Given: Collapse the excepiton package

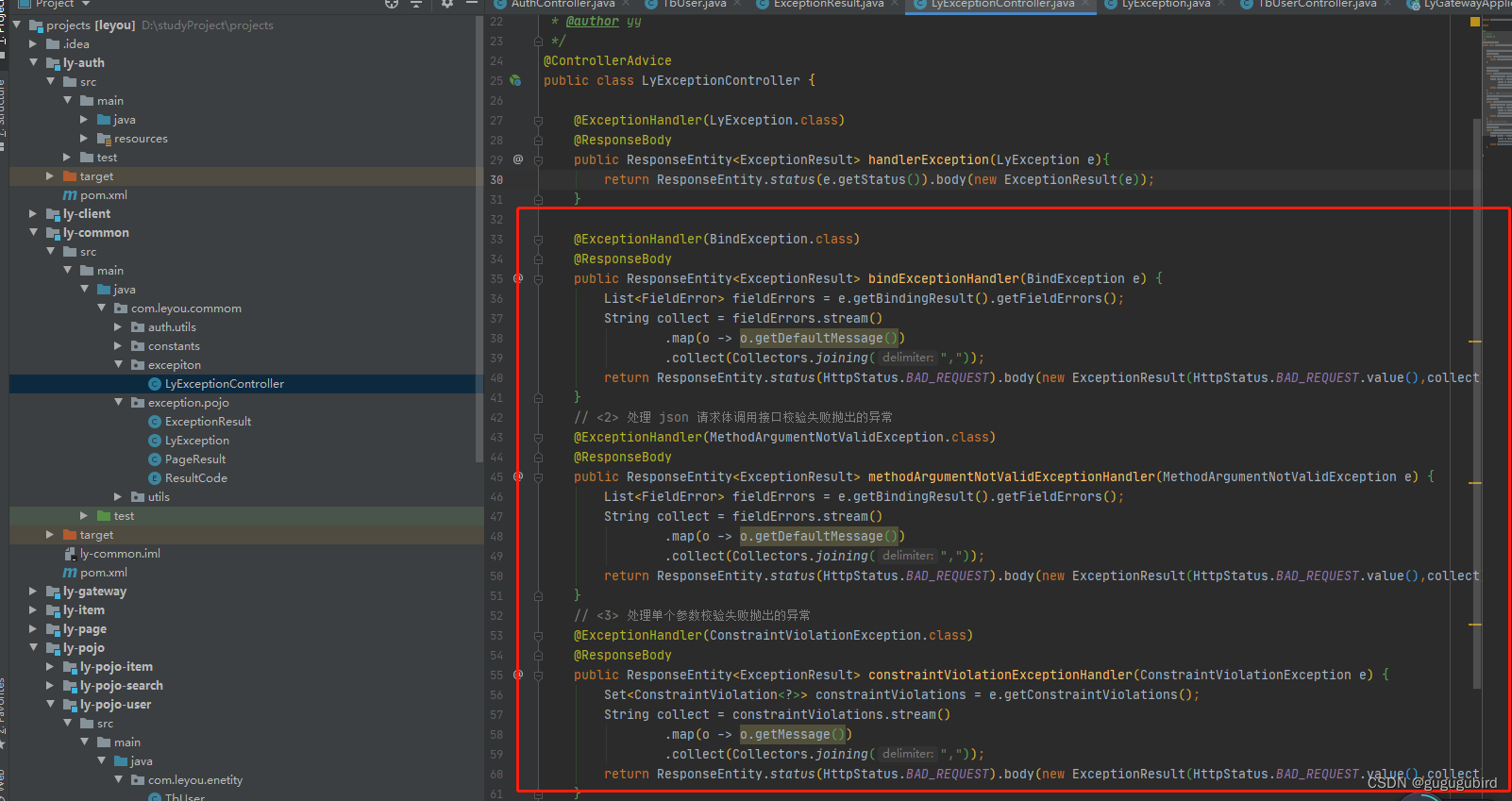Looking at the screenshot, I should tap(118, 365).
